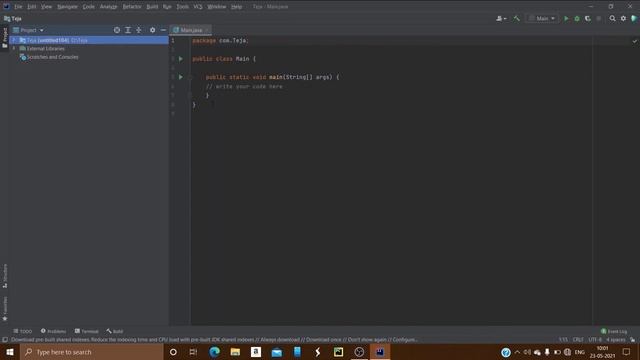Select opened file locate target icon
This screenshot has height=360, width=640.
pyautogui.click(x=117, y=30)
